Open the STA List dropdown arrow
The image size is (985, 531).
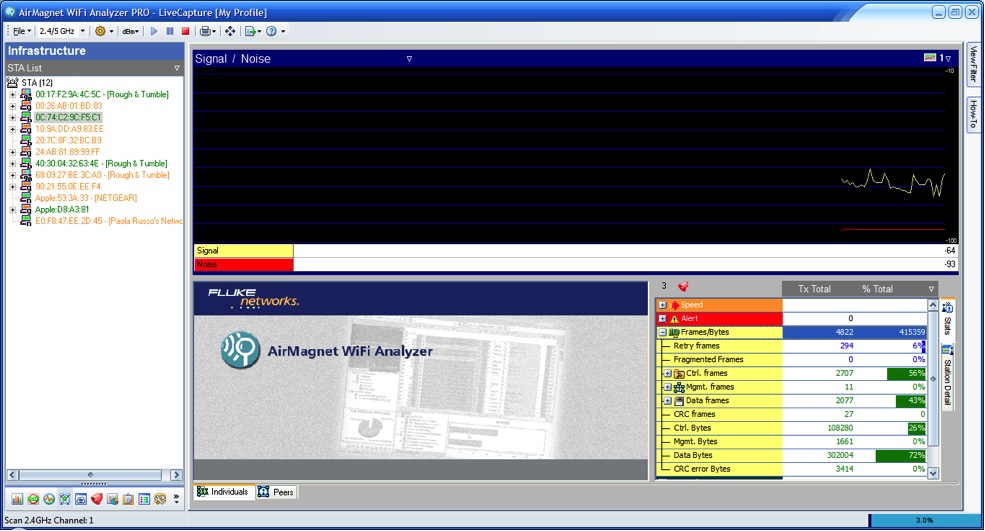pyautogui.click(x=177, y=68)
